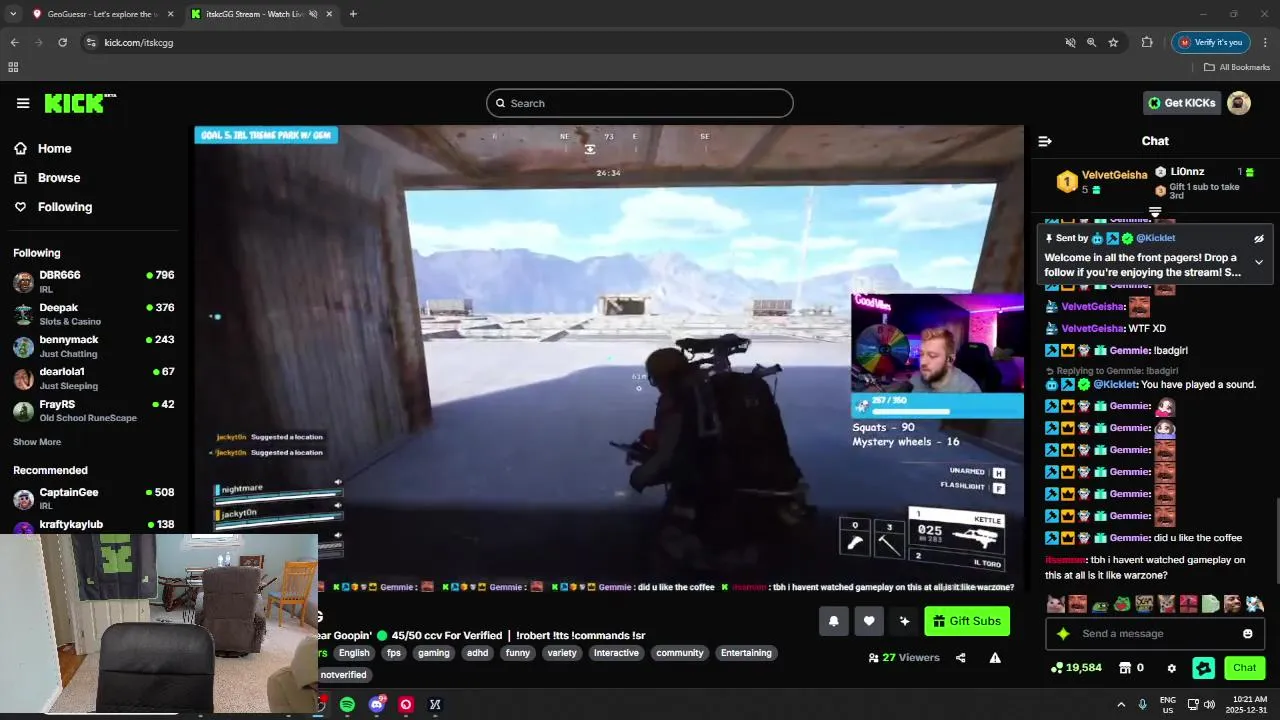
Task: Open the emoji picker in chat input
Action: 1247,633
